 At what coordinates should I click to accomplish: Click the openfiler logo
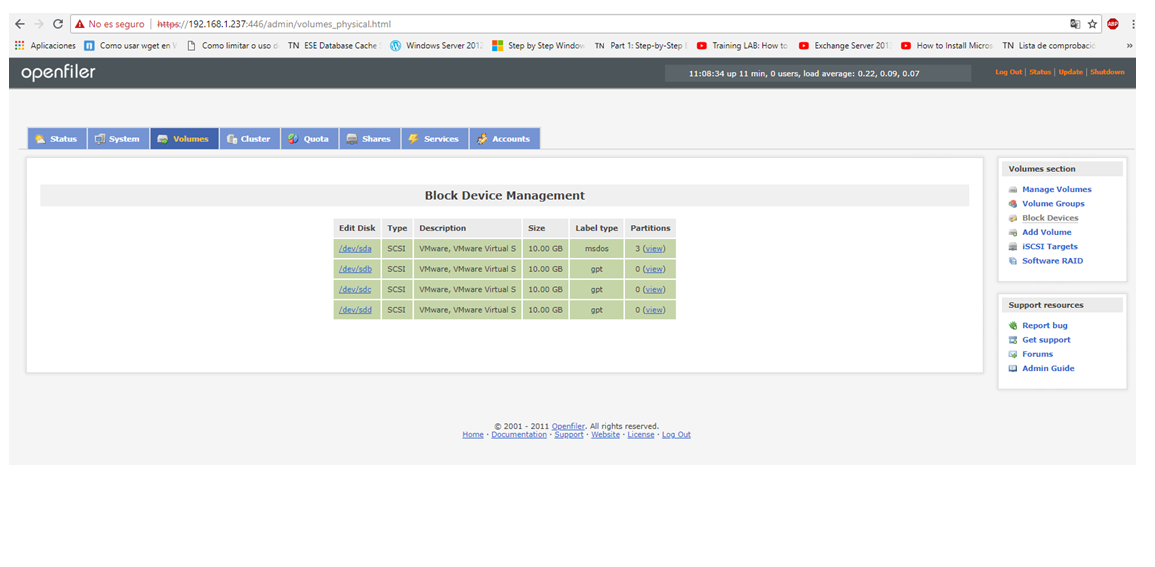pos(58,73)
